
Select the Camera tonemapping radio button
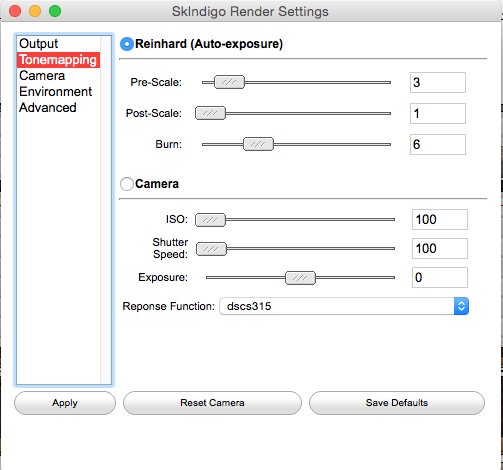127,184
